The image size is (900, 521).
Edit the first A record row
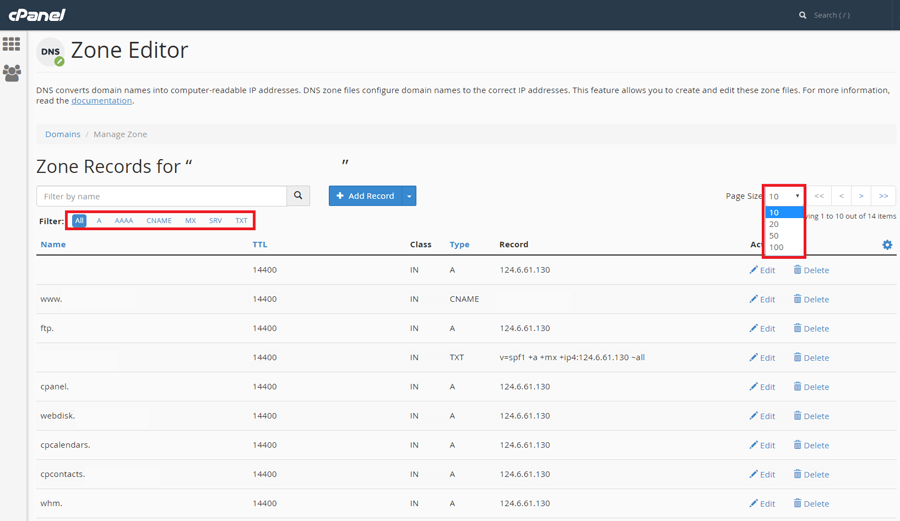coord(762,270)
